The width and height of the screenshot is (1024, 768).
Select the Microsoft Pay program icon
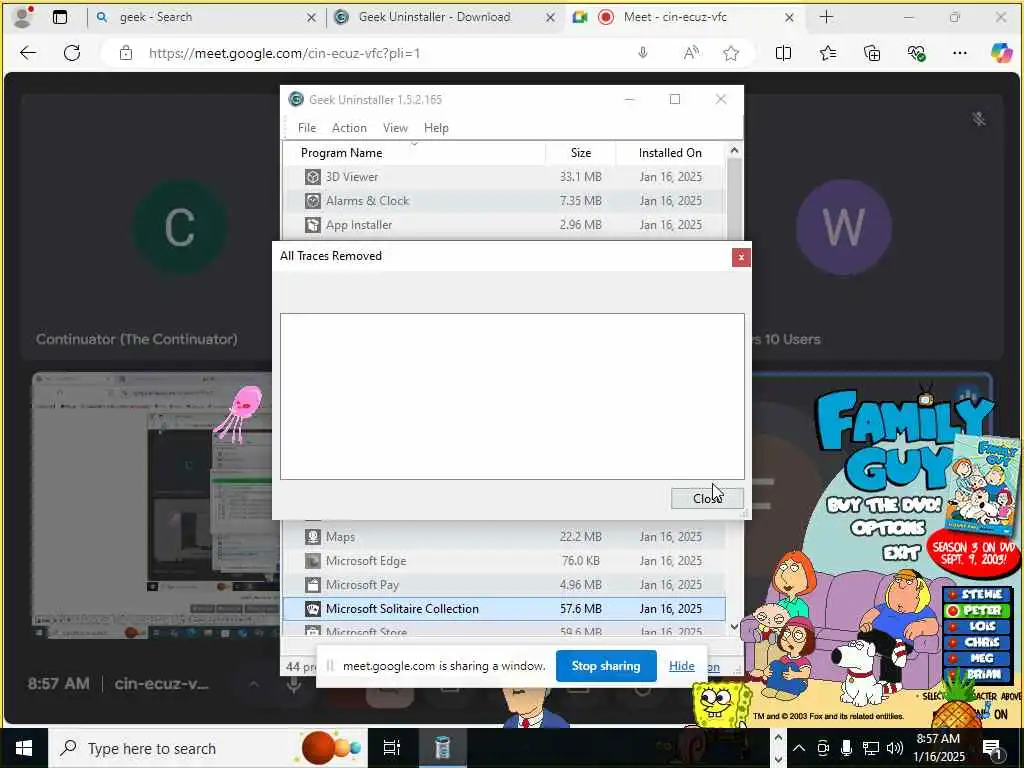click(x=313, y=585)
